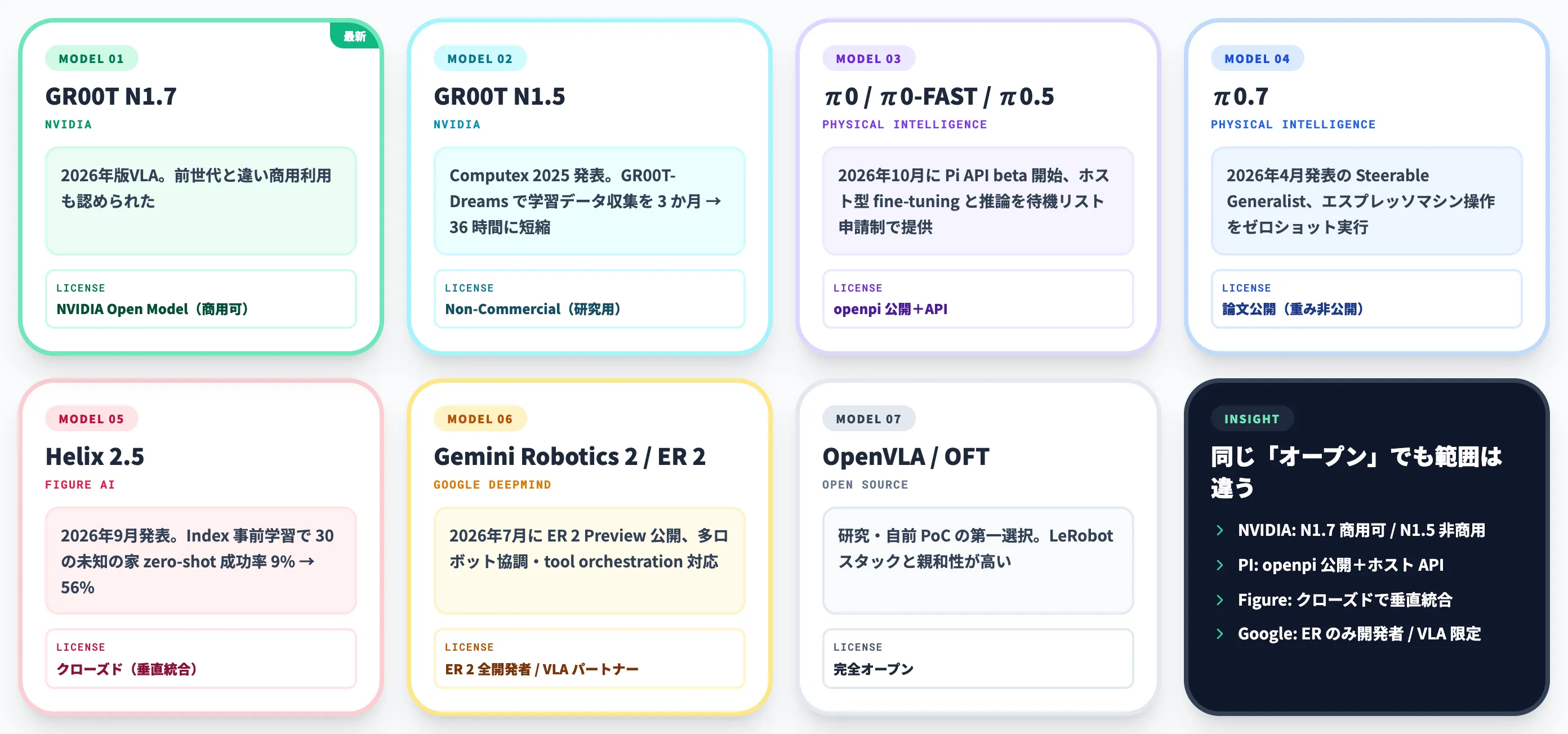Click the Pi API beta 開始 description box
1568x734 pixels.
[978, 201]
